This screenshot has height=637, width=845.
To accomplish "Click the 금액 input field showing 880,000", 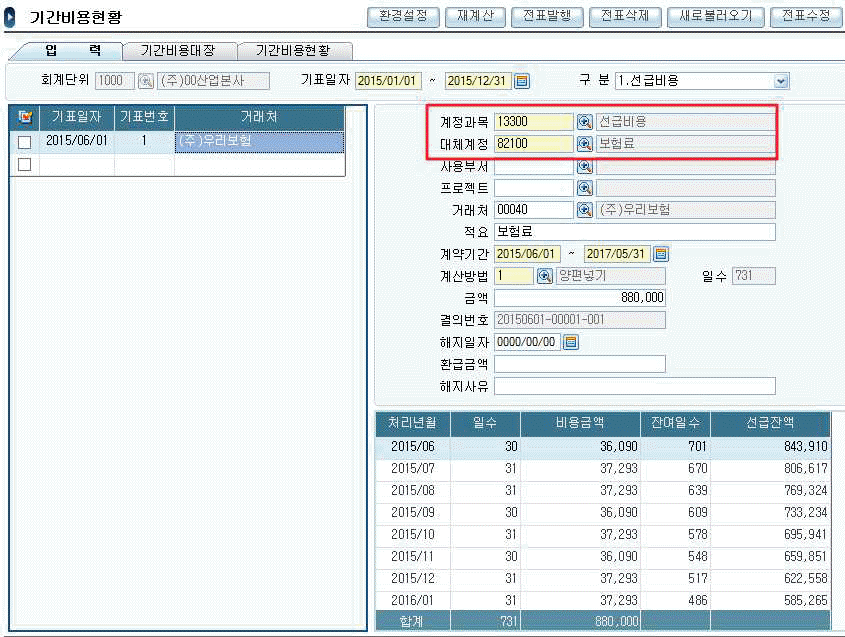I will (580, 298).
